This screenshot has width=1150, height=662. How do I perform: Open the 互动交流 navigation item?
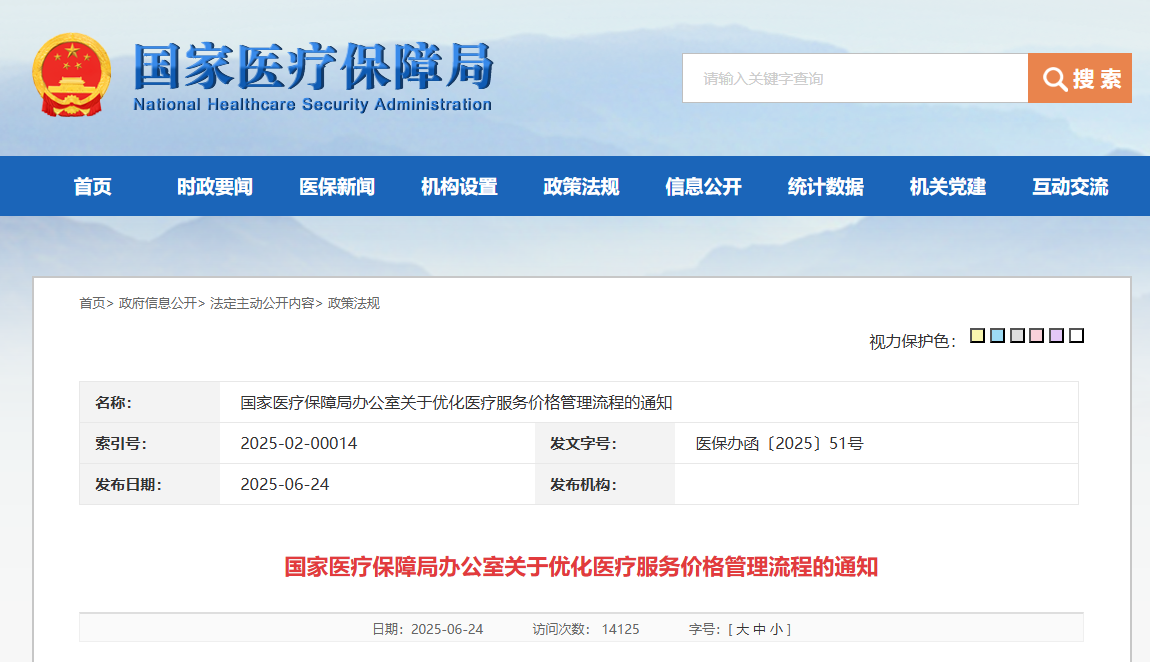click(1070, 187)
